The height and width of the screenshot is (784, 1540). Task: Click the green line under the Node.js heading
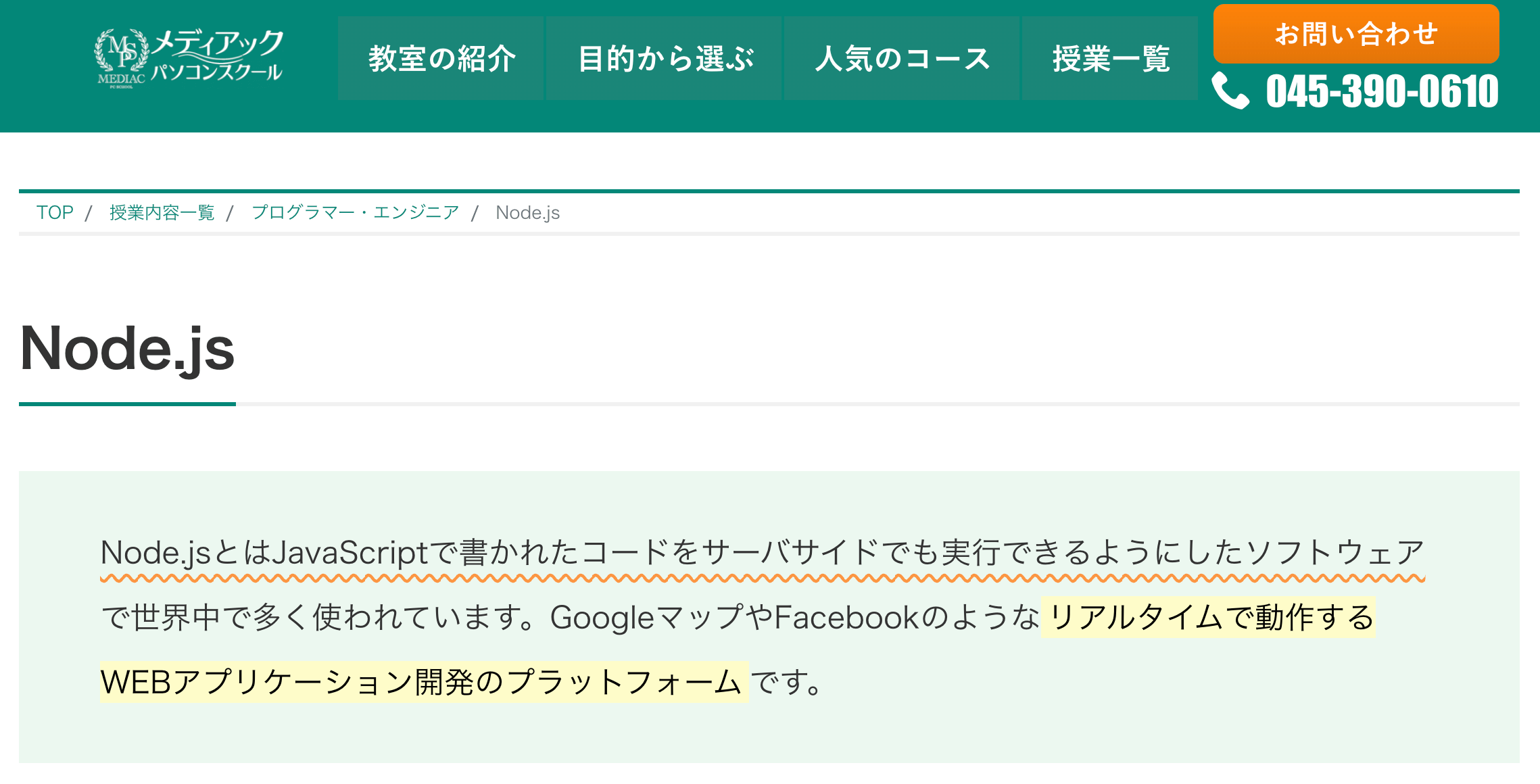(127, 404)
